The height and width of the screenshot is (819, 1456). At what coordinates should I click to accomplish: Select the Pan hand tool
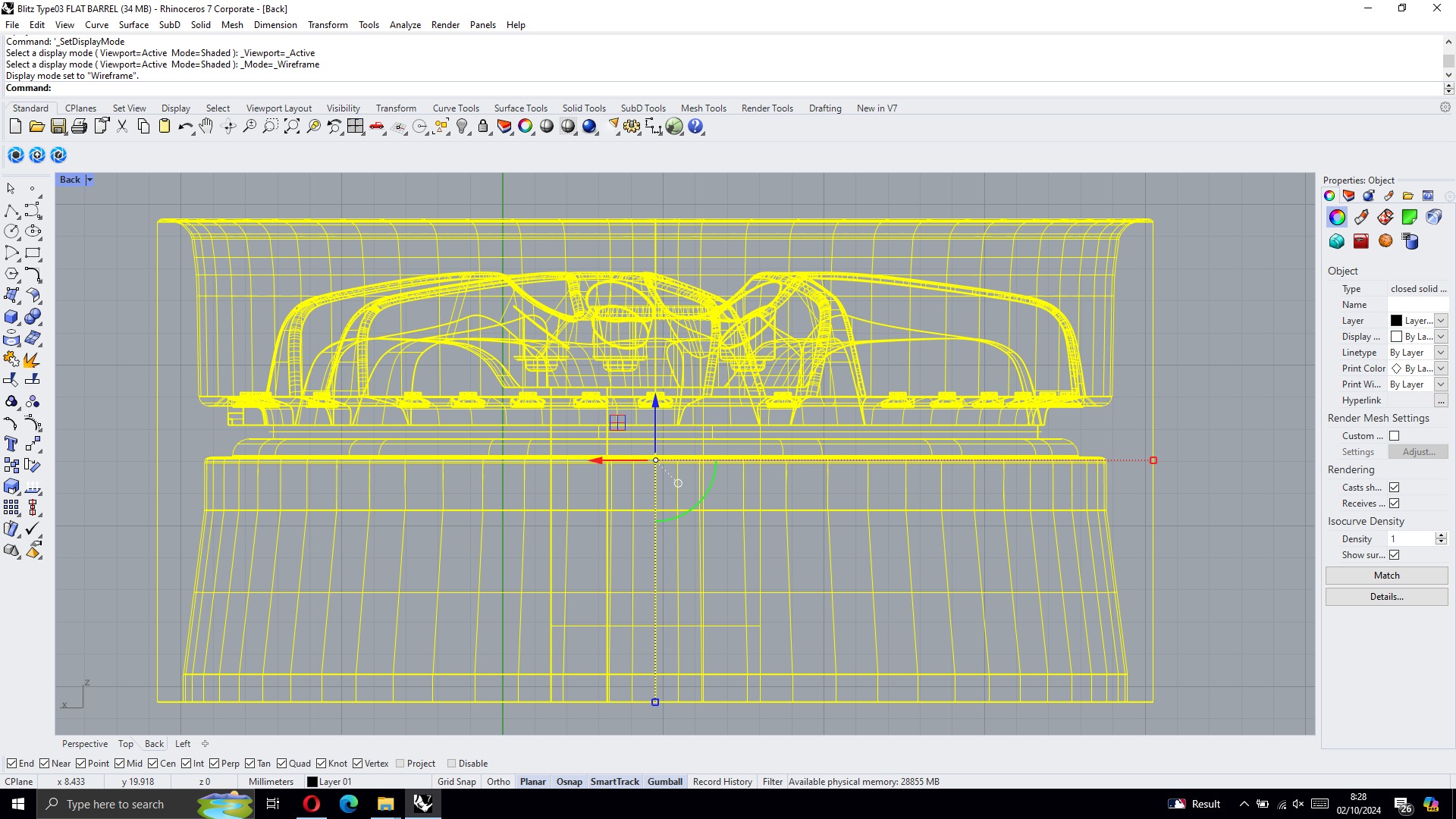coord(206,127)
